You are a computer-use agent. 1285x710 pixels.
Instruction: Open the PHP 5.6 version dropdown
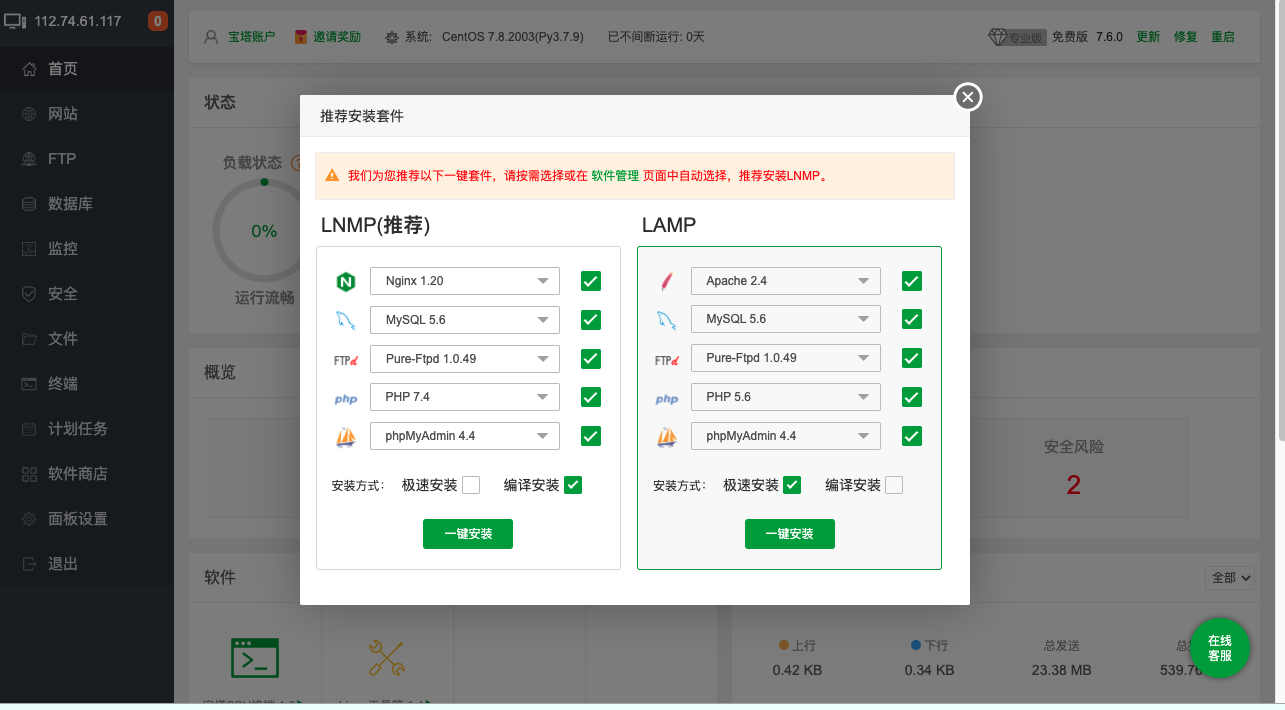point(786,397)
